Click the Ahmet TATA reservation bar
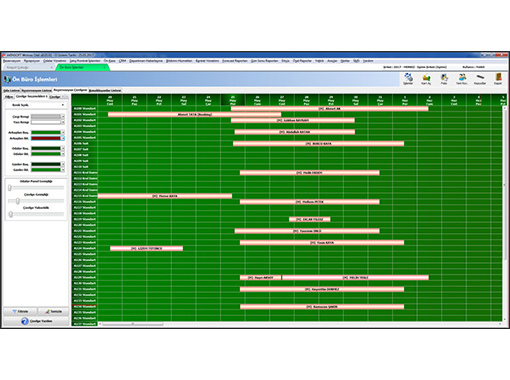510x380 pixels. (x=194, y=114)
